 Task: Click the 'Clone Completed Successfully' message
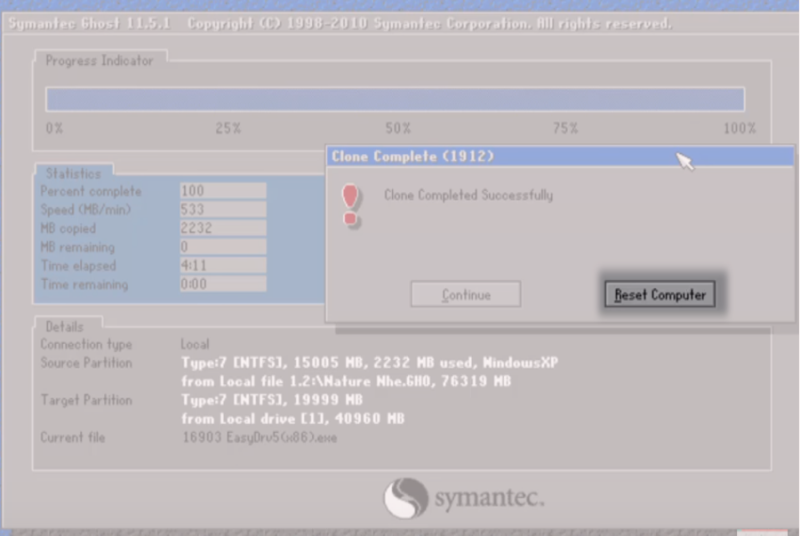(x=468, y=195)
